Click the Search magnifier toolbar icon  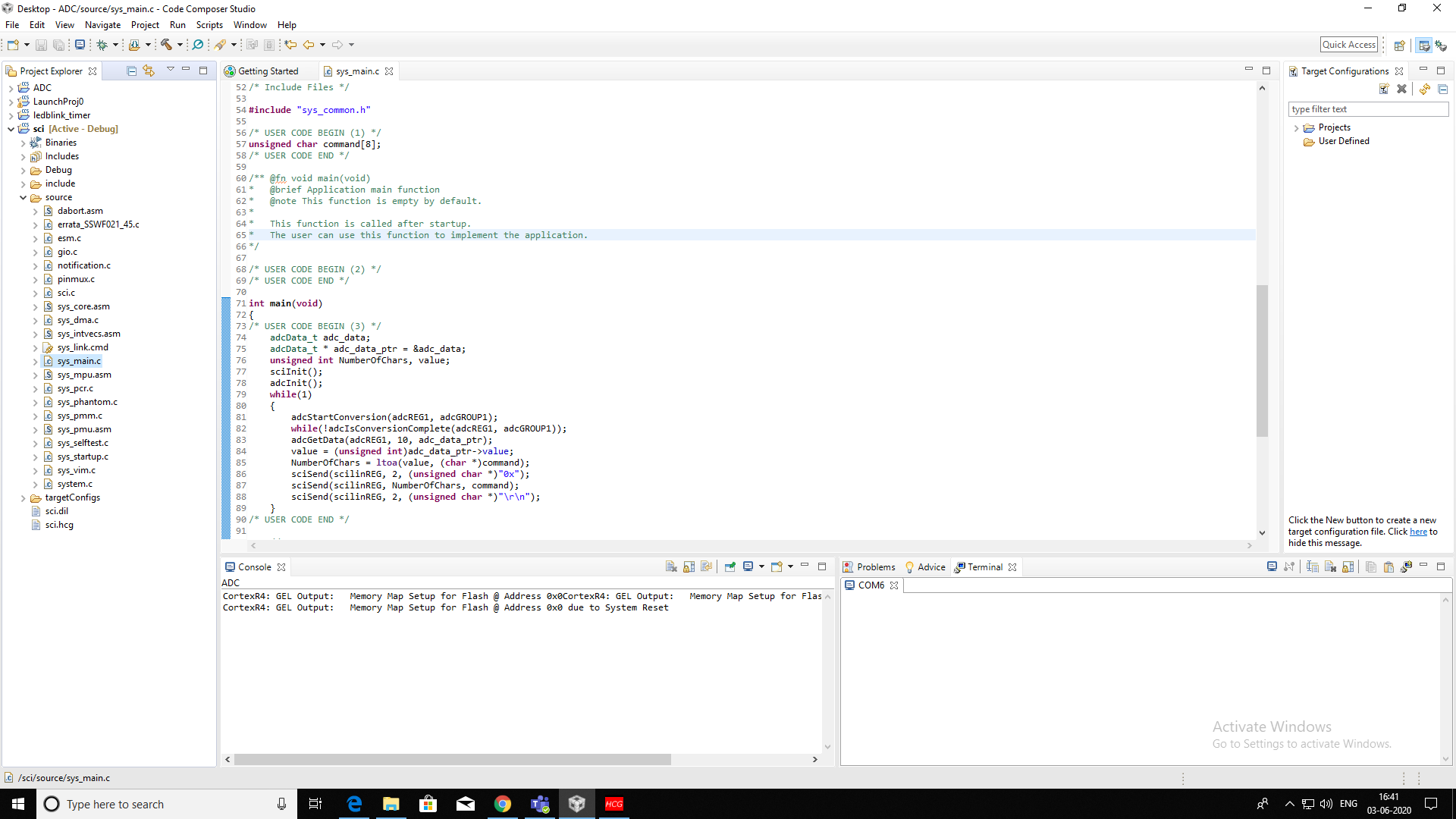coord(198,45)
